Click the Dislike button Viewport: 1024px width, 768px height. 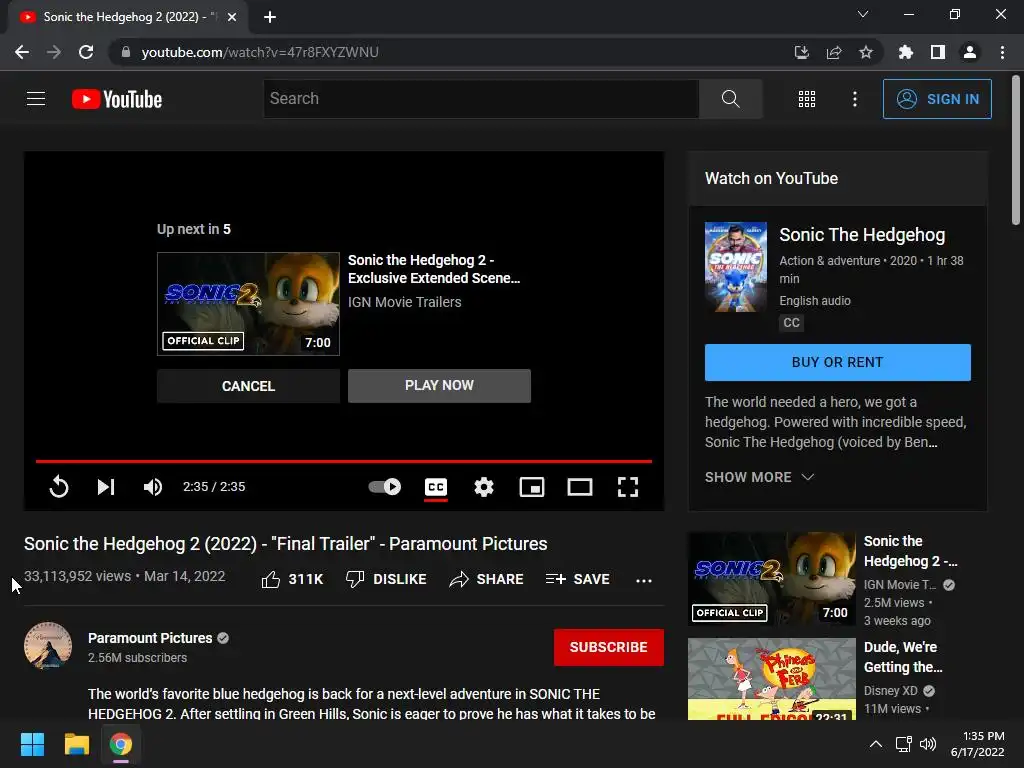(x=386, y=579)
